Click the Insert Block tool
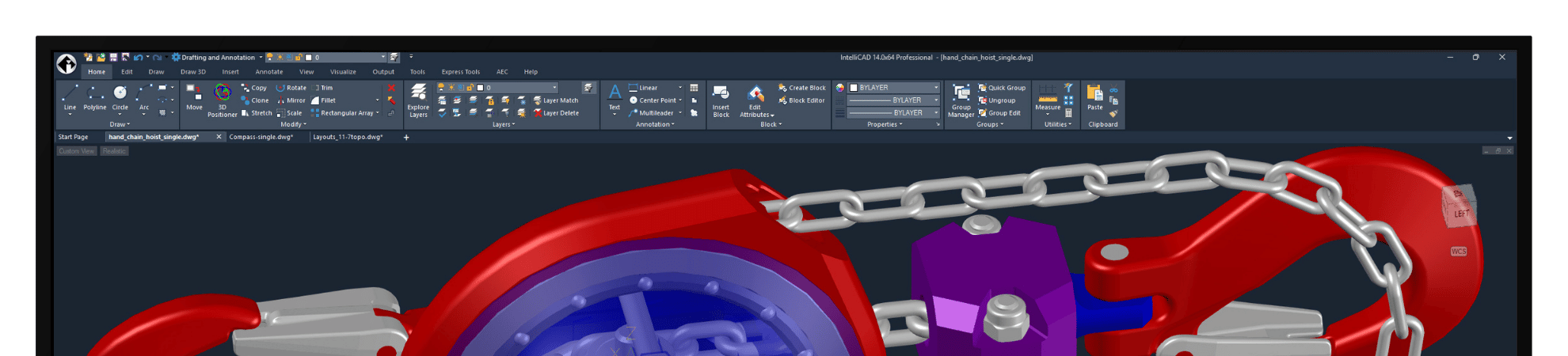The height and width of the screenshot is (356, 1568). [721, 101]
